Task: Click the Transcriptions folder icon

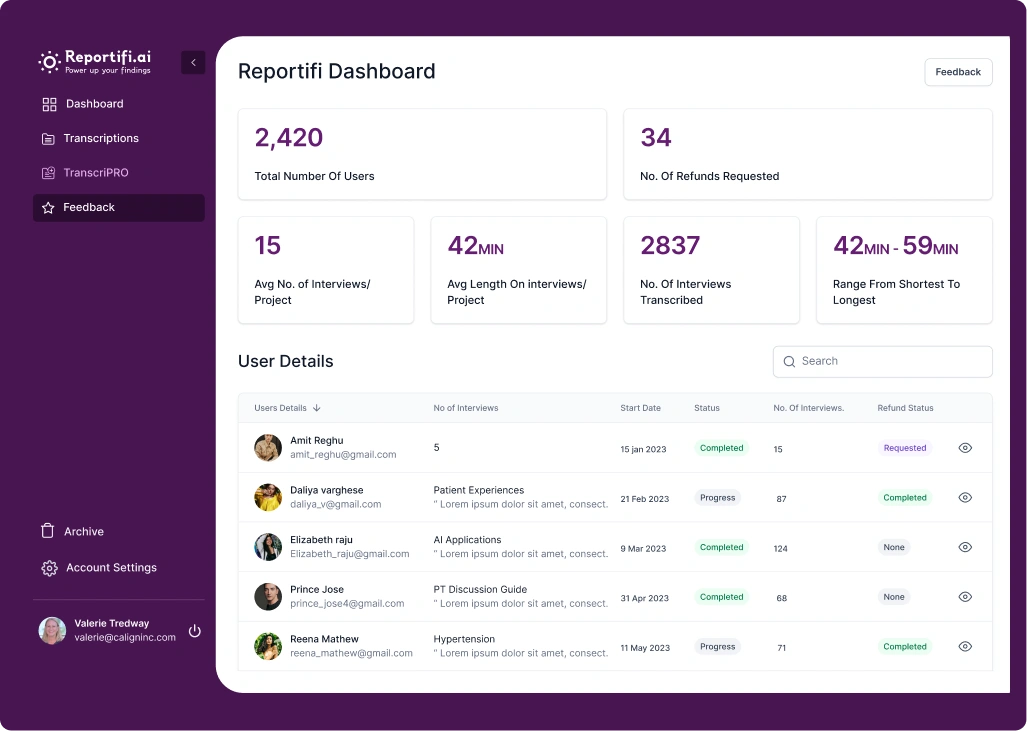Action: [x=48, y=139]
